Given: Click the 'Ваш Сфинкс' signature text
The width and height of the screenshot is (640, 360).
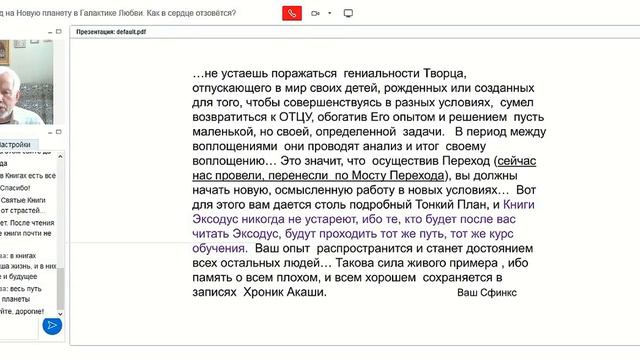Looking at the screenshot, I should 487,293.
